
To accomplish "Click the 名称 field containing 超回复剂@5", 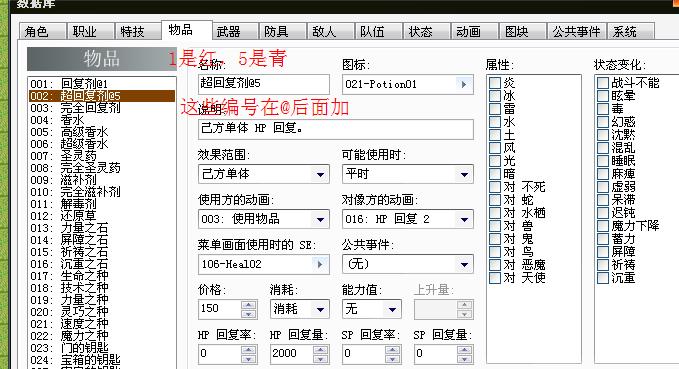I will pos(264,84).
